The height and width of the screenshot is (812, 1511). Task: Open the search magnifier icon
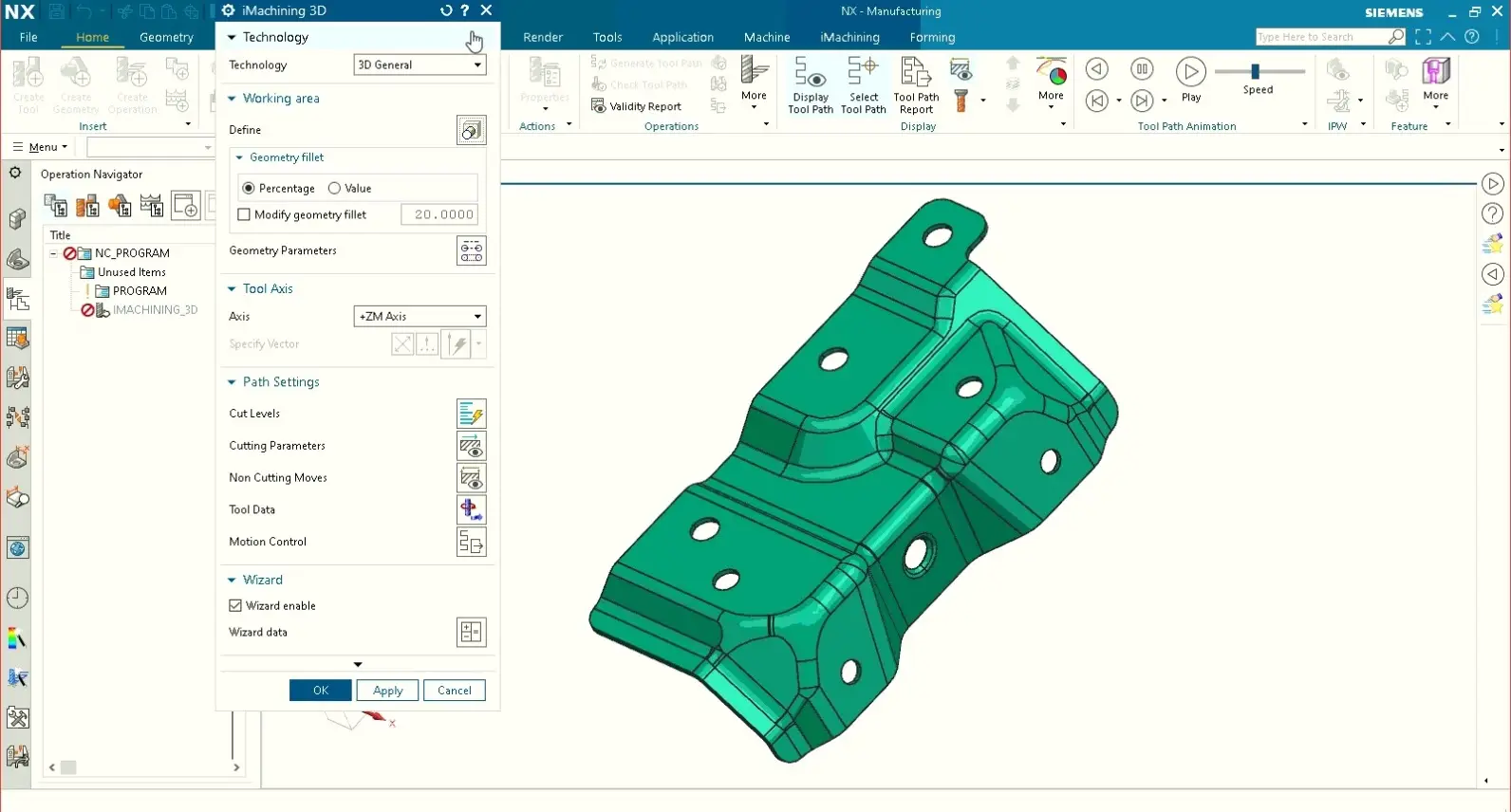pyautogui.click(x=1396, y=37)
